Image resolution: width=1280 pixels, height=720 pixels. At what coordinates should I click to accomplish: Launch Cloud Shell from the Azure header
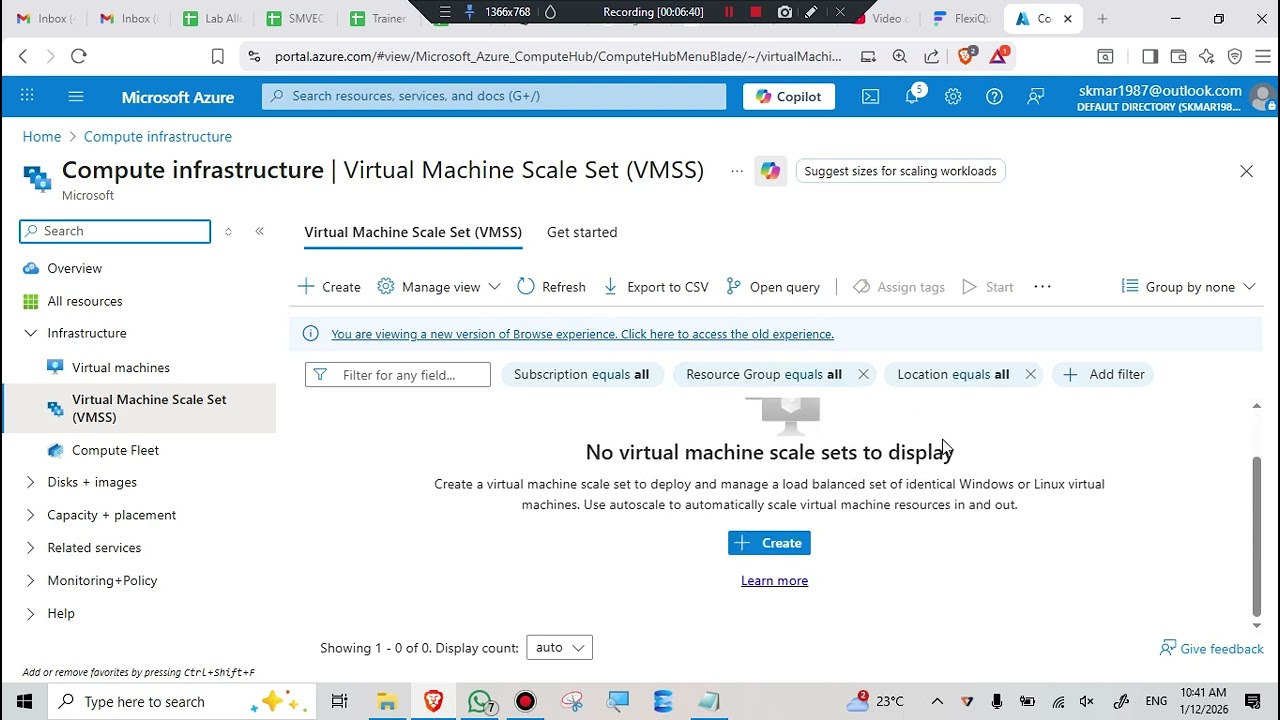point(871,96)
